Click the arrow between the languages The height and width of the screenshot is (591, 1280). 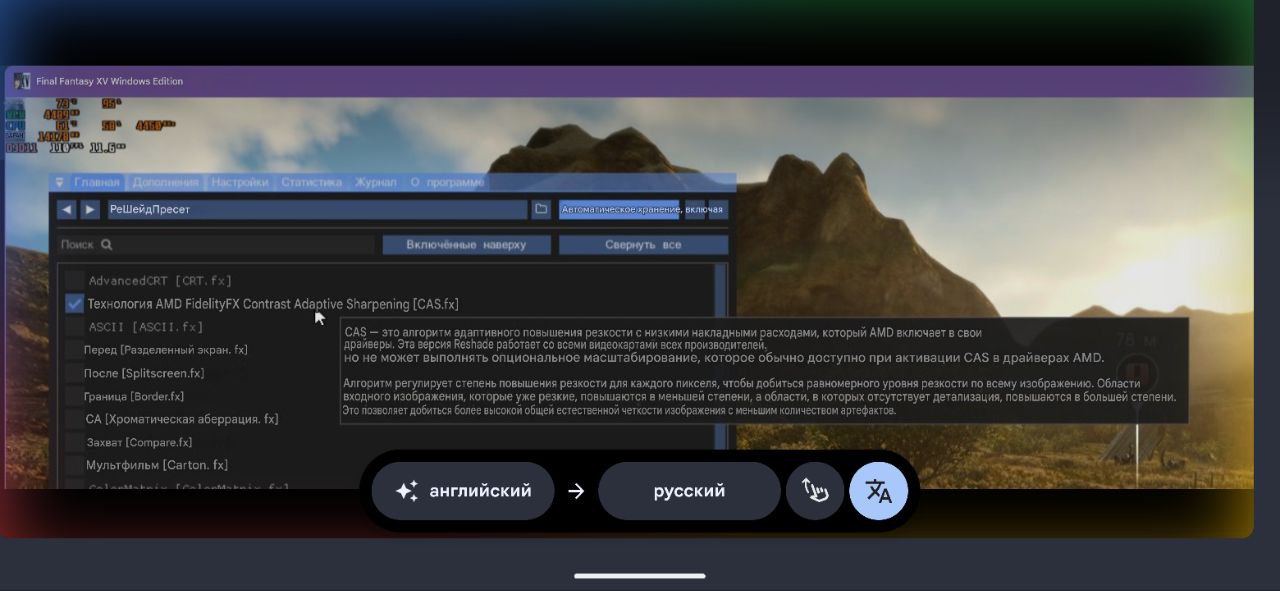576,491
